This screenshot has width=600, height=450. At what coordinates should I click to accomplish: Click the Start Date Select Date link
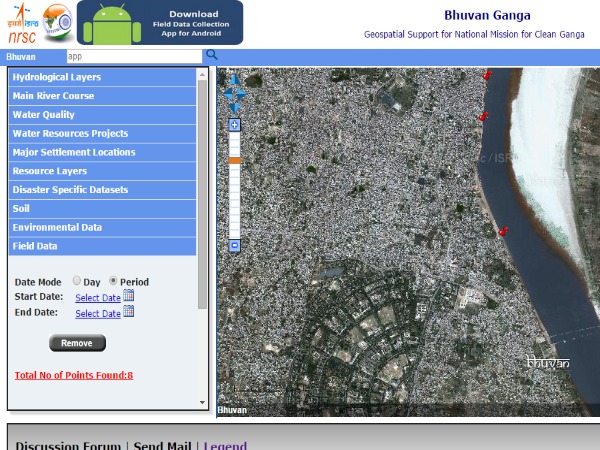98,298
